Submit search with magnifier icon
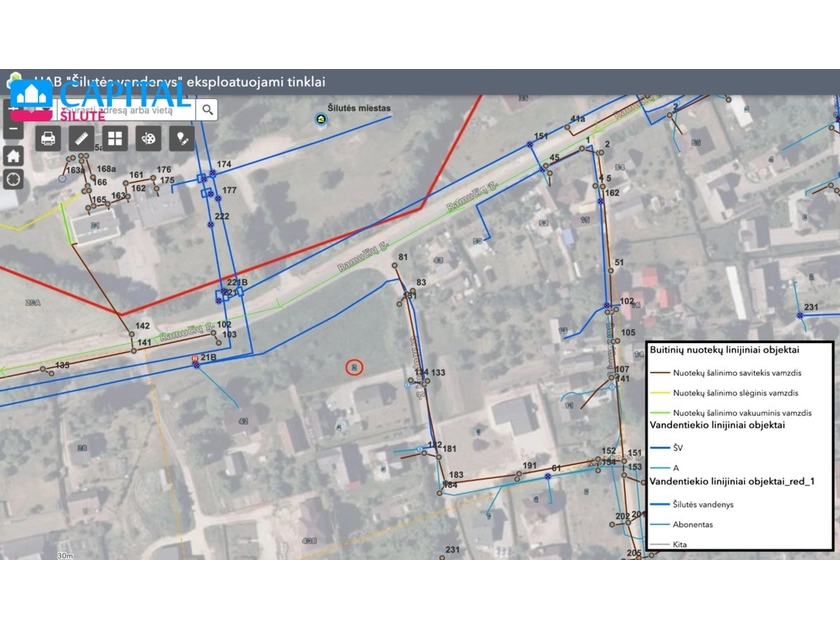 pos(207,110)
